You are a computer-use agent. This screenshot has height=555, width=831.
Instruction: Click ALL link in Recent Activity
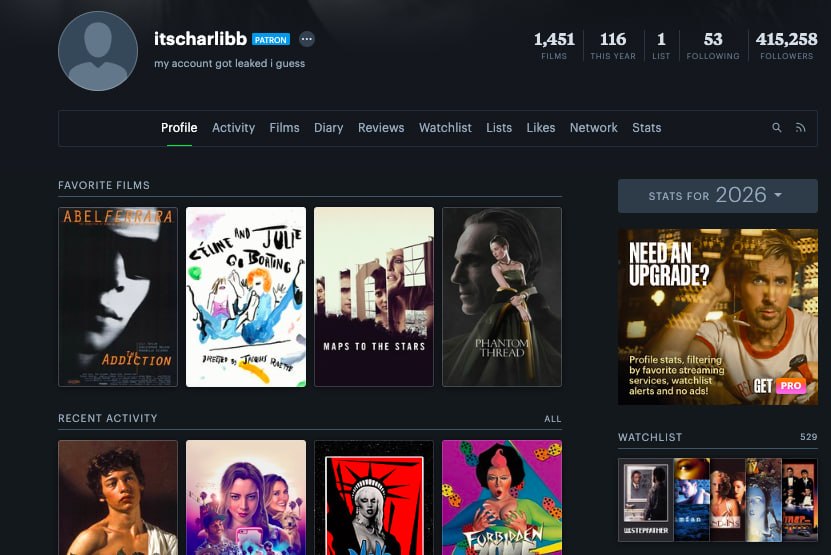pos(552,419)
